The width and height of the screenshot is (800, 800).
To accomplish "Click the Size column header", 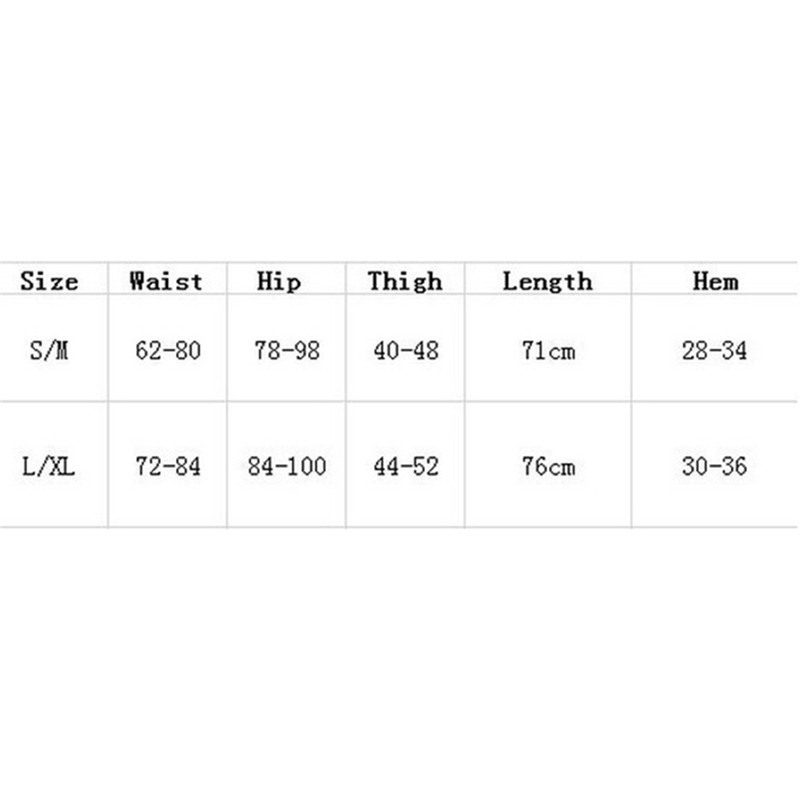I will pos(49,281).
